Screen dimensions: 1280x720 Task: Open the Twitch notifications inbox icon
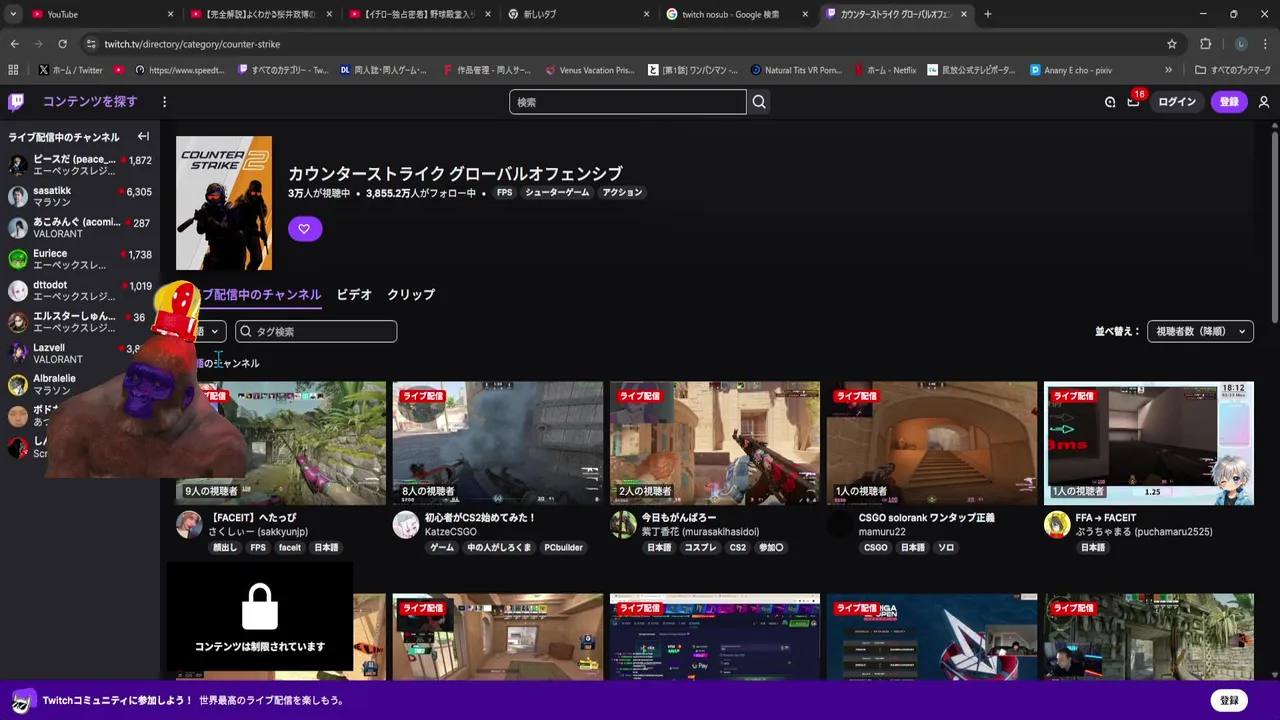coord(1133,102)
